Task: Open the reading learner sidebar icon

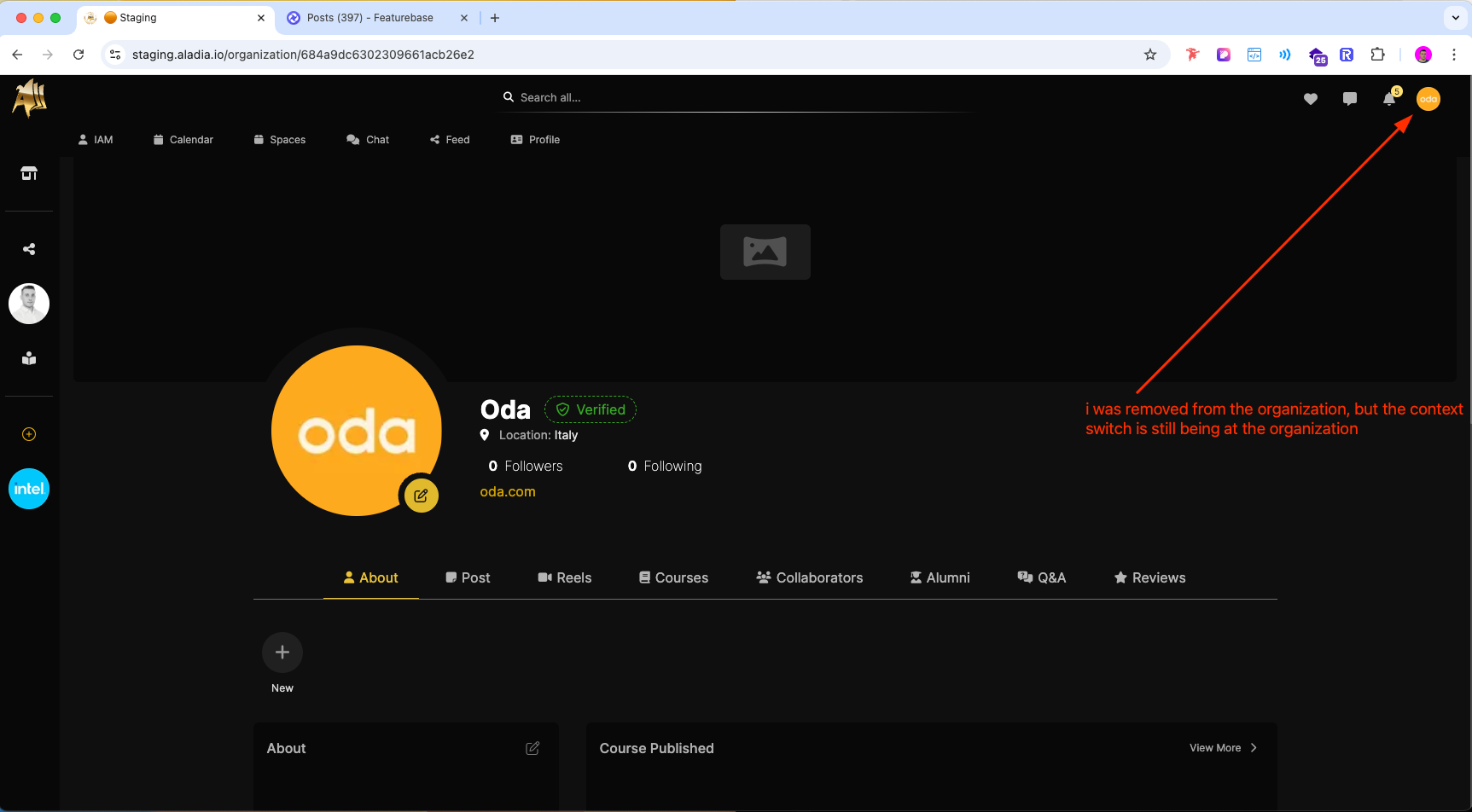Action: pyautogui.click(x=29, y=358)
